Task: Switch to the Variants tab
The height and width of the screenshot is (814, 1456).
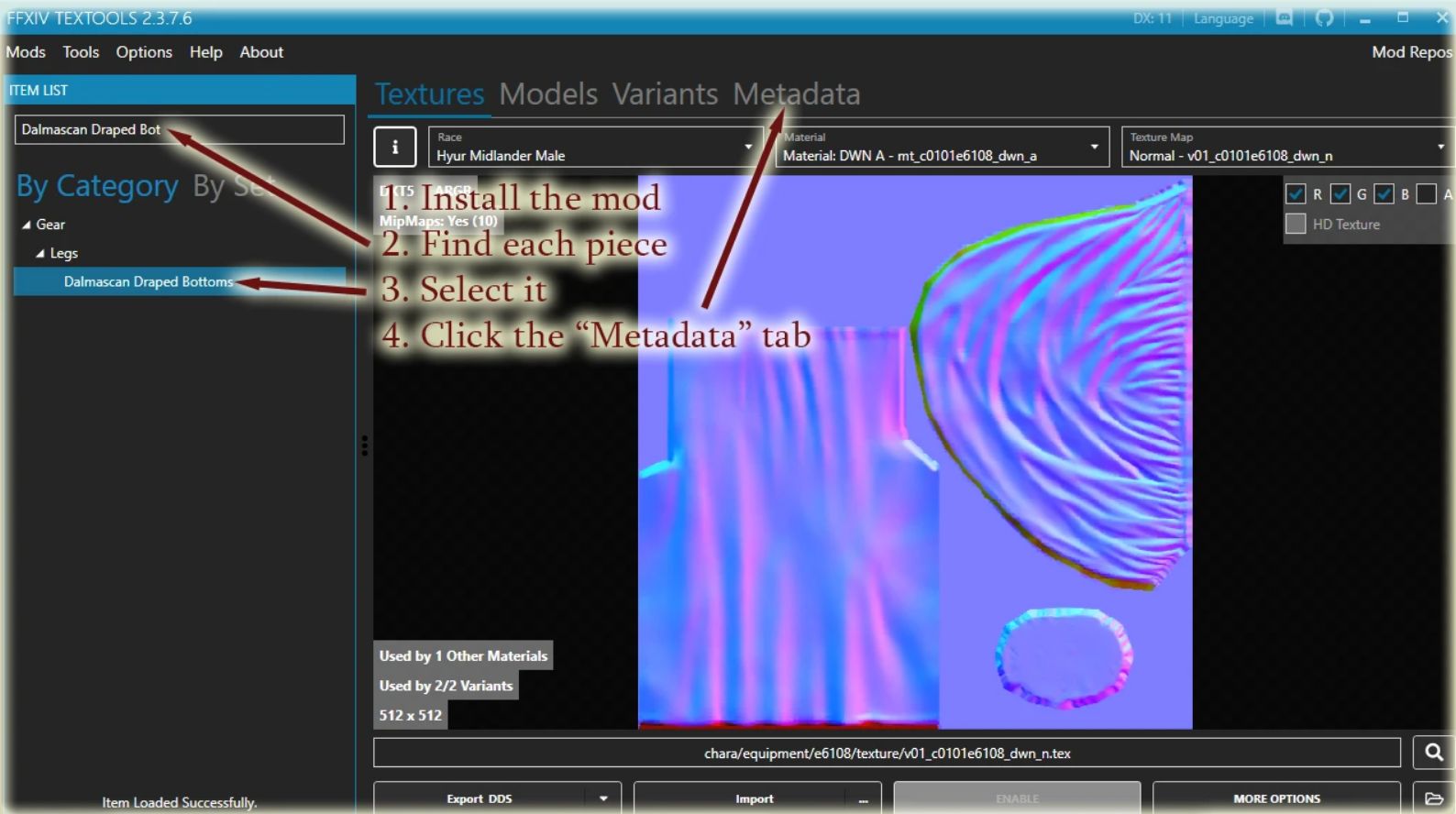Action: [665, 93]
